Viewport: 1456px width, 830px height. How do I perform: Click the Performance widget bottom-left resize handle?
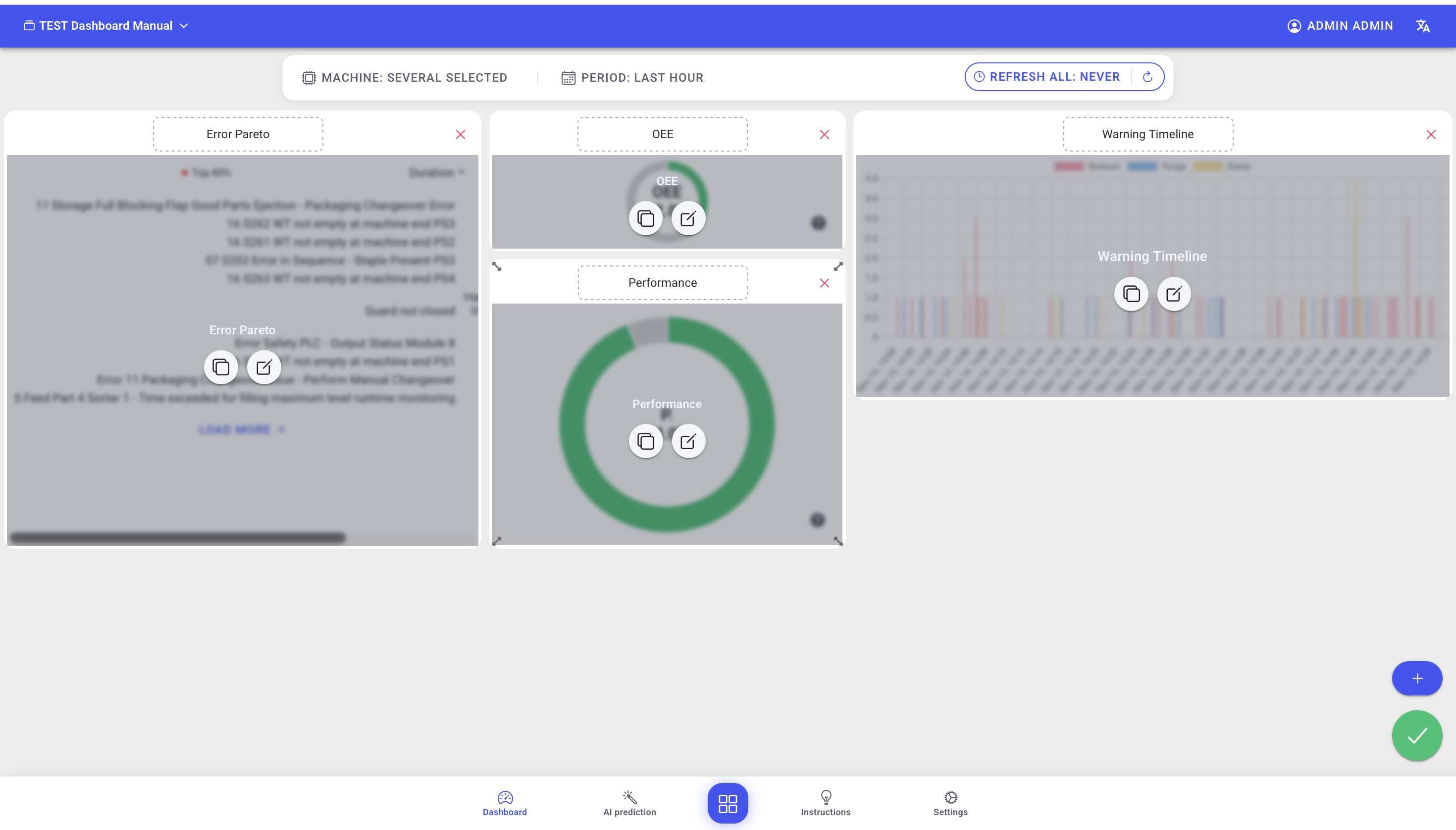click(x=497, y=541)
